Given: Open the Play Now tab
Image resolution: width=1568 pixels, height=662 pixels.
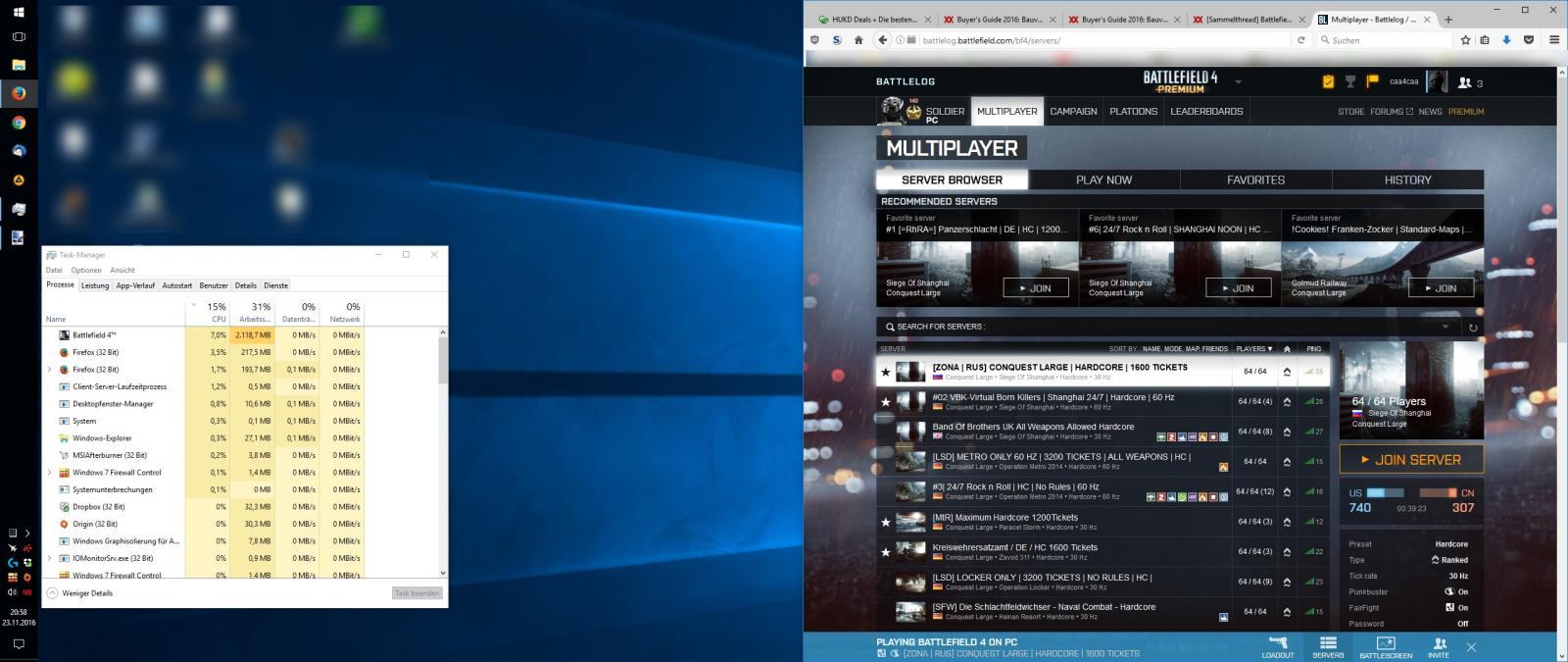Looking at the screenshot, I should point(1103,179).
